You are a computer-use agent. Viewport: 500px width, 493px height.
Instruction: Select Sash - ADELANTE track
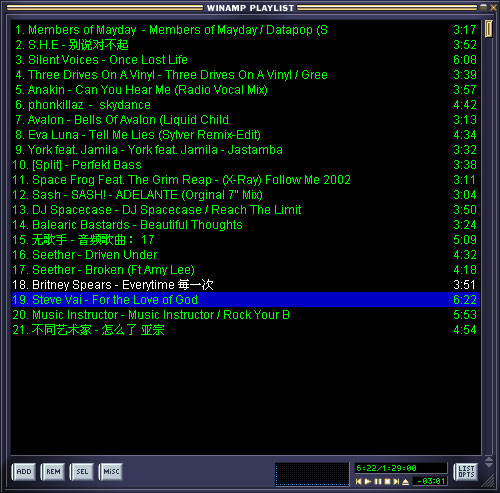pyautogui.click(x=246, y=195)
